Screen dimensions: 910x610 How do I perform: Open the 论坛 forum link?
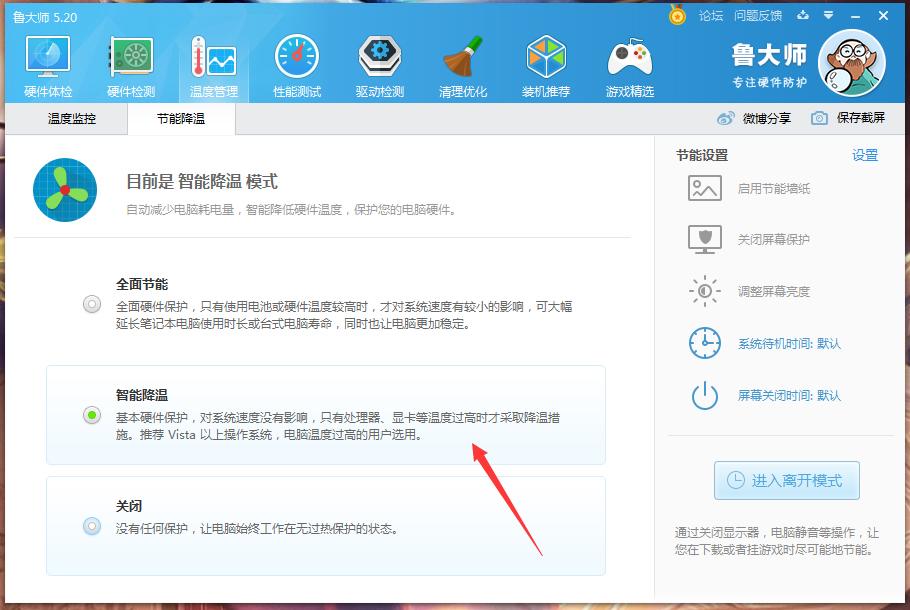711,16
